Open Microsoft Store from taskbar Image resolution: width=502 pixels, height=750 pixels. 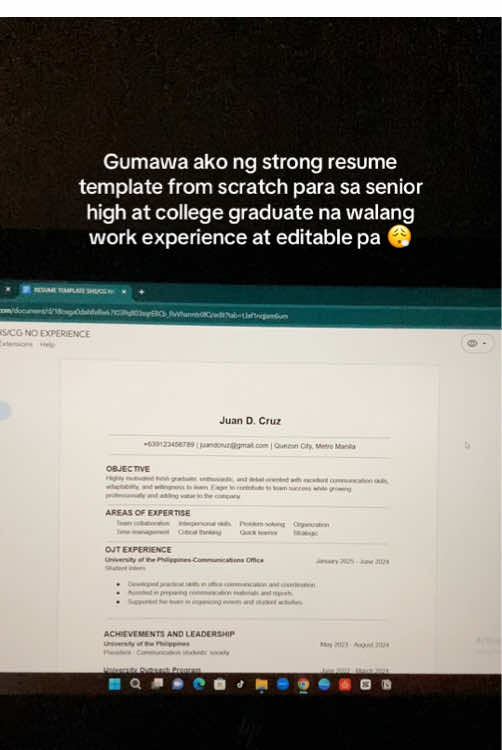(220, 684)
